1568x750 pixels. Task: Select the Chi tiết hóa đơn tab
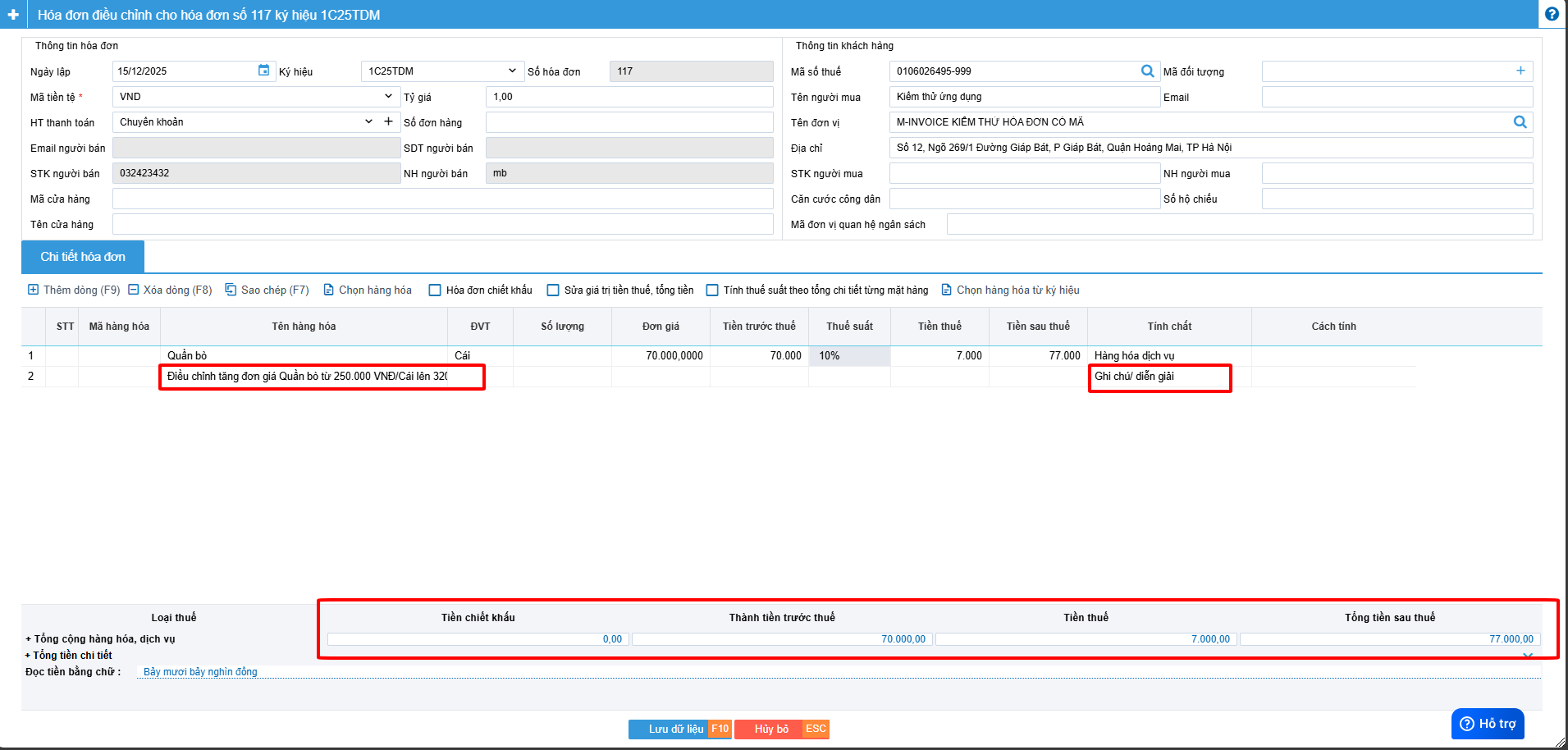pyautogui.click(x=83, y=257)
